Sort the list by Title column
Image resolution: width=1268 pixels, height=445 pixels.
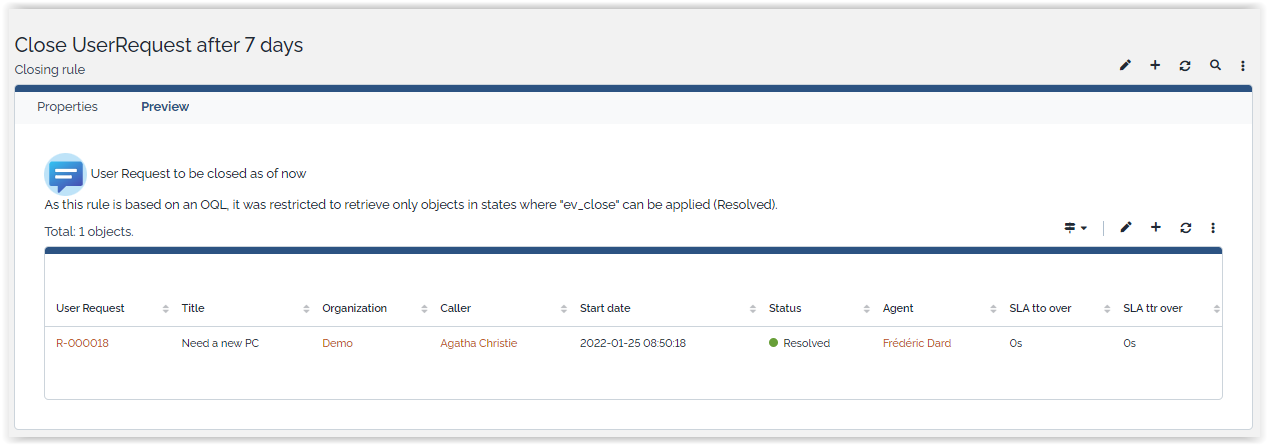(x=193, y=308)
